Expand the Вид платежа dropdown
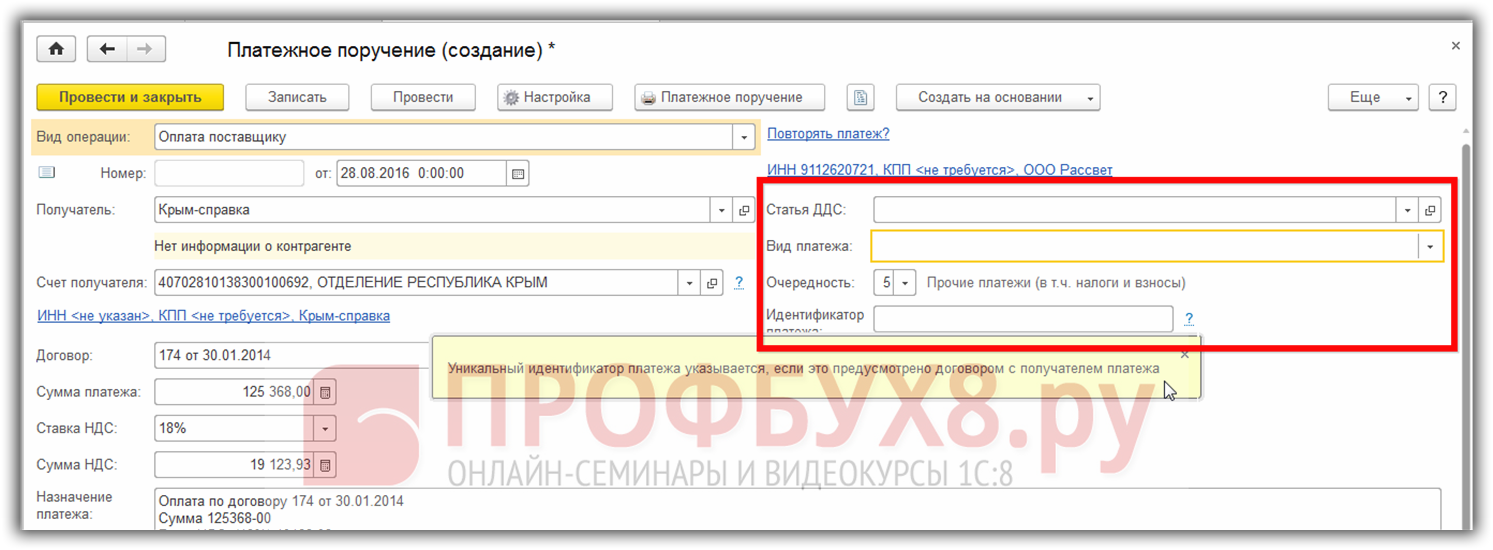1493x550 pixels. point(1430,246)
